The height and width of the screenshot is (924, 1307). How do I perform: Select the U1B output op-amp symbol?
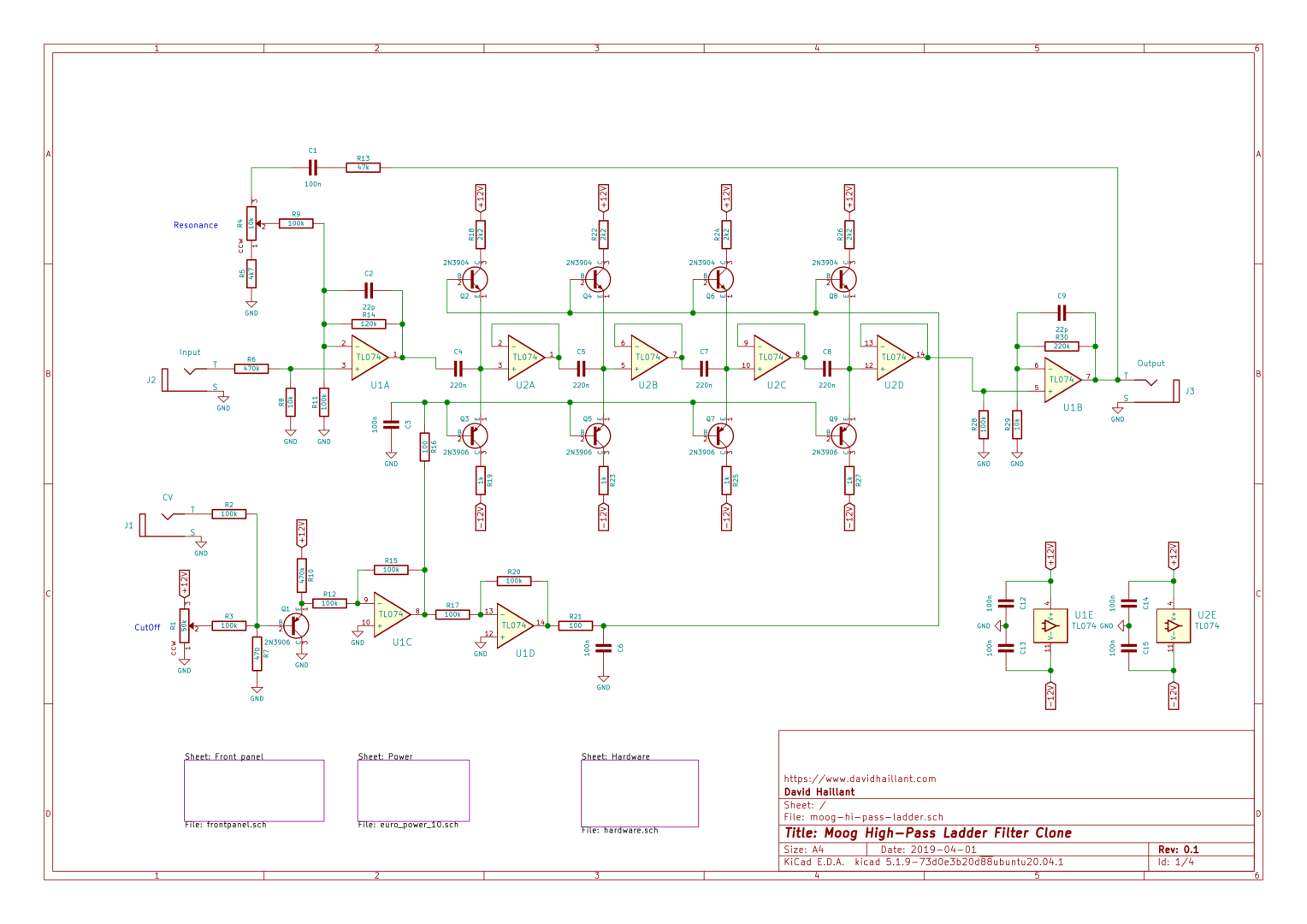click(1062, 380)
